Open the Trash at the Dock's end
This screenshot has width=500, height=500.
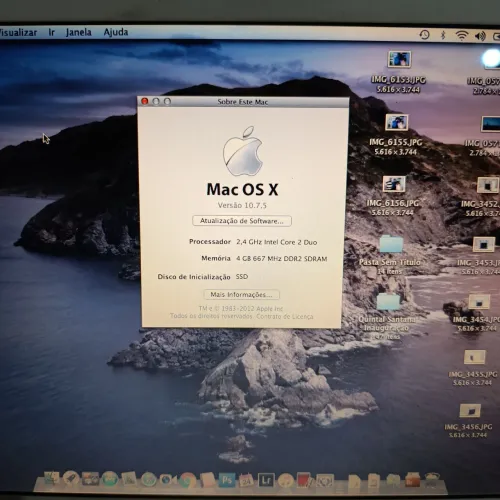tap(432, 480)
